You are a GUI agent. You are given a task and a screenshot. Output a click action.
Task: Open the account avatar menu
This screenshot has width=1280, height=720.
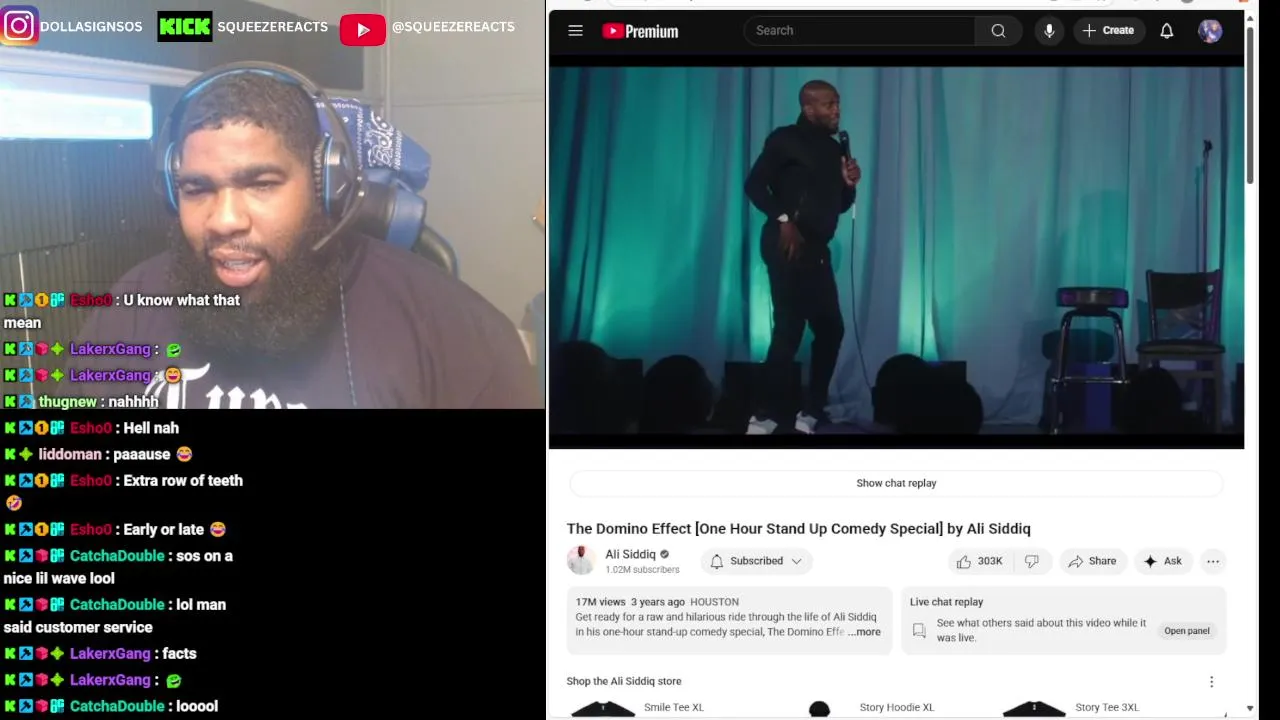tap(1210, 31)
